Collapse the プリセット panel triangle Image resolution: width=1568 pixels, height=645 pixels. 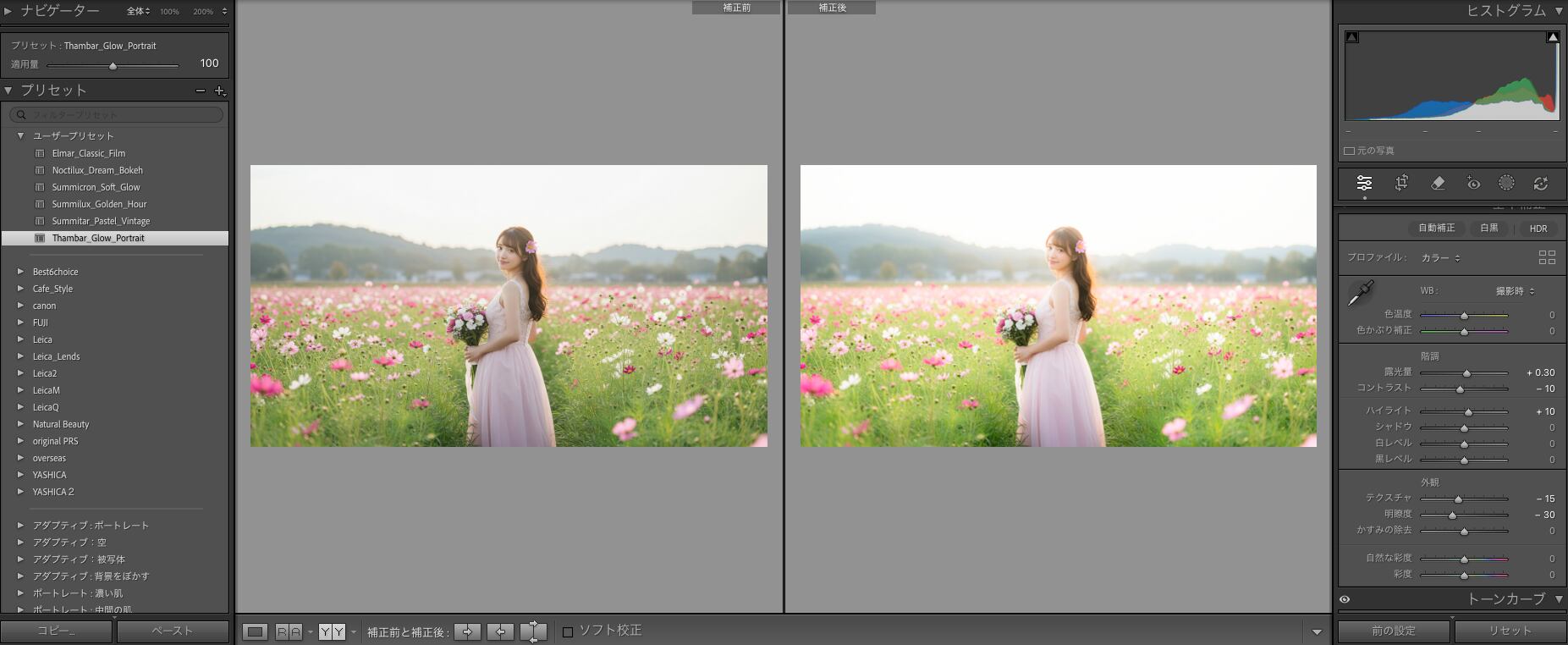[x=8, y=91]
